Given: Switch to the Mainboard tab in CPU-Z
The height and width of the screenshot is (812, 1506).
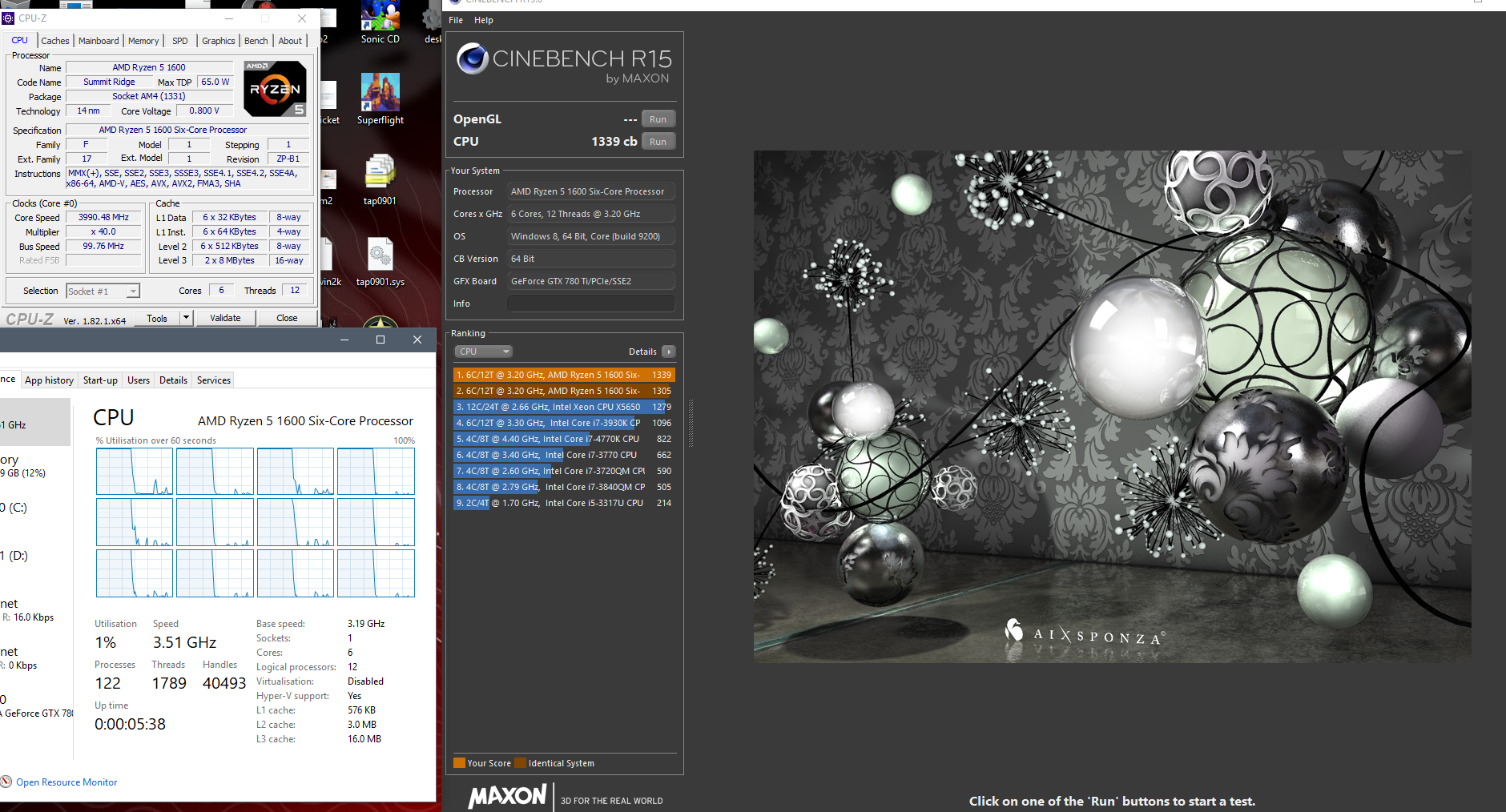Looking at the screenshot, I should pyautogui.click(x=99, y=41).
